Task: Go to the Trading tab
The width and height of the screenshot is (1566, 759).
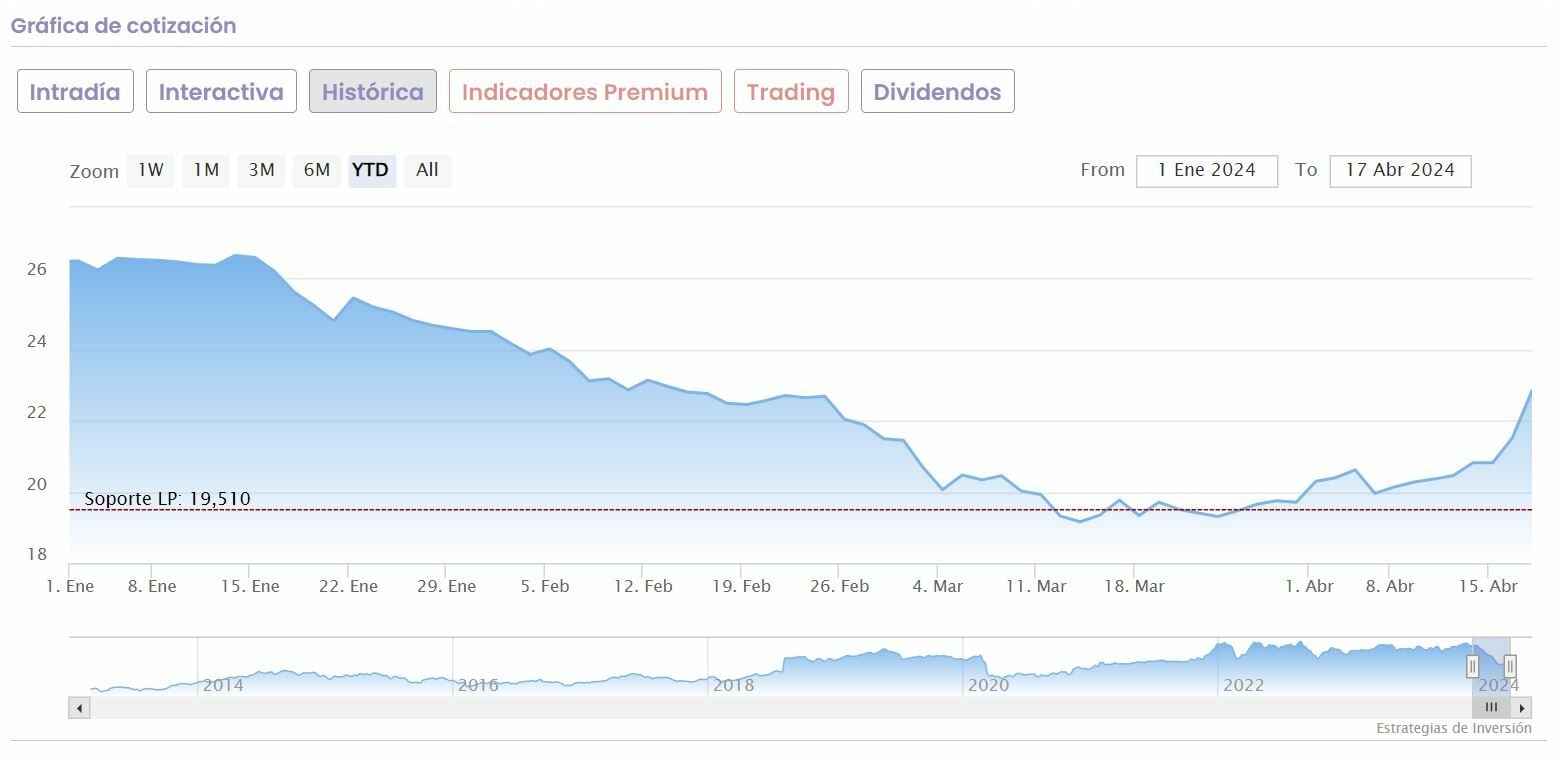Action: coord(791,92)
